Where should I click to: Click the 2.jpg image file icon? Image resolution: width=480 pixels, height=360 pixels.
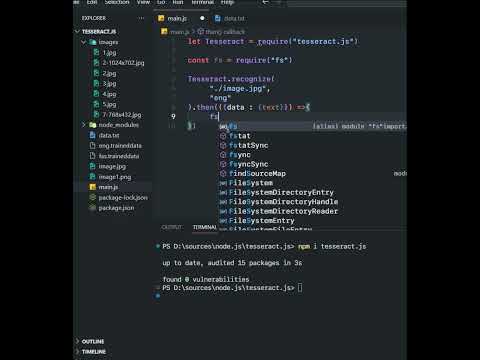pyautogui.click(x=96, y=73)
